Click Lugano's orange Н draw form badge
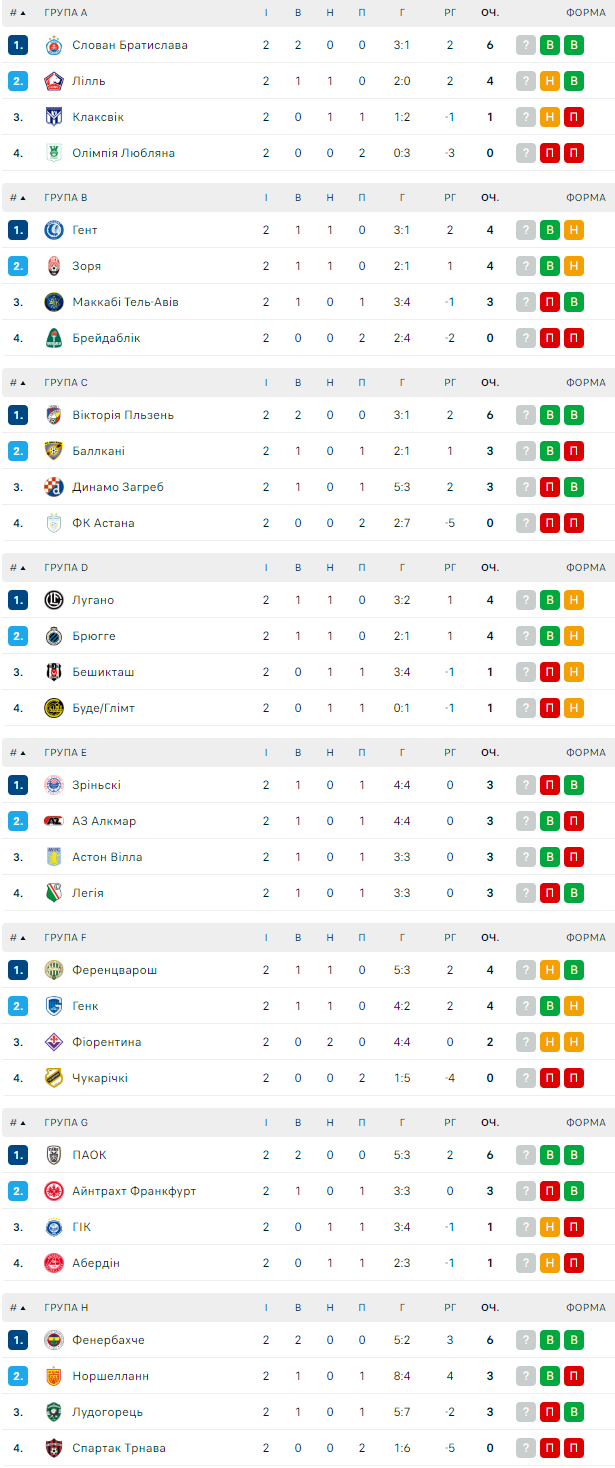Viewport: 615px width, 1468px height. (x=574, y=600)
